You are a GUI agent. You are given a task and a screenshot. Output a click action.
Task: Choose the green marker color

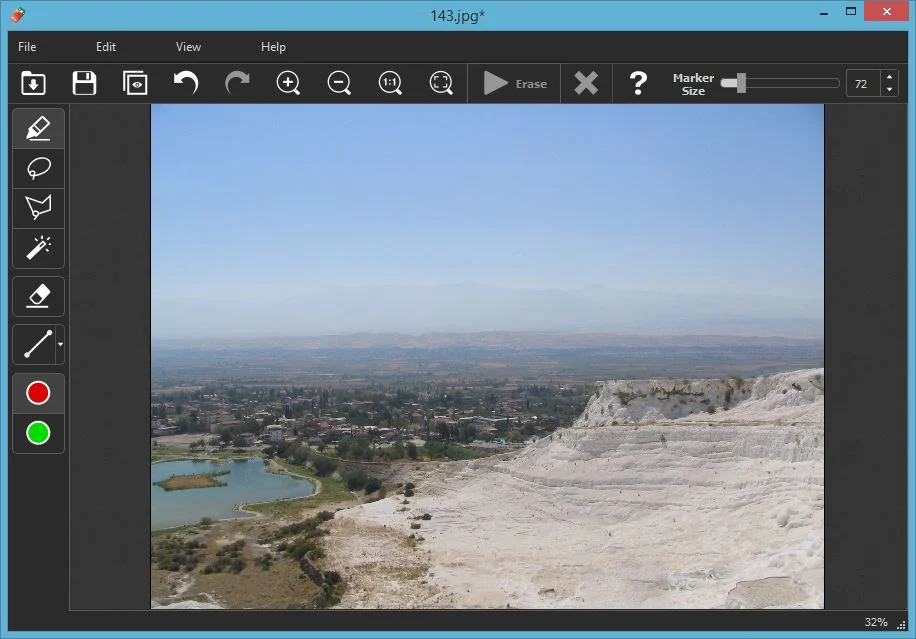click(38, 433)
